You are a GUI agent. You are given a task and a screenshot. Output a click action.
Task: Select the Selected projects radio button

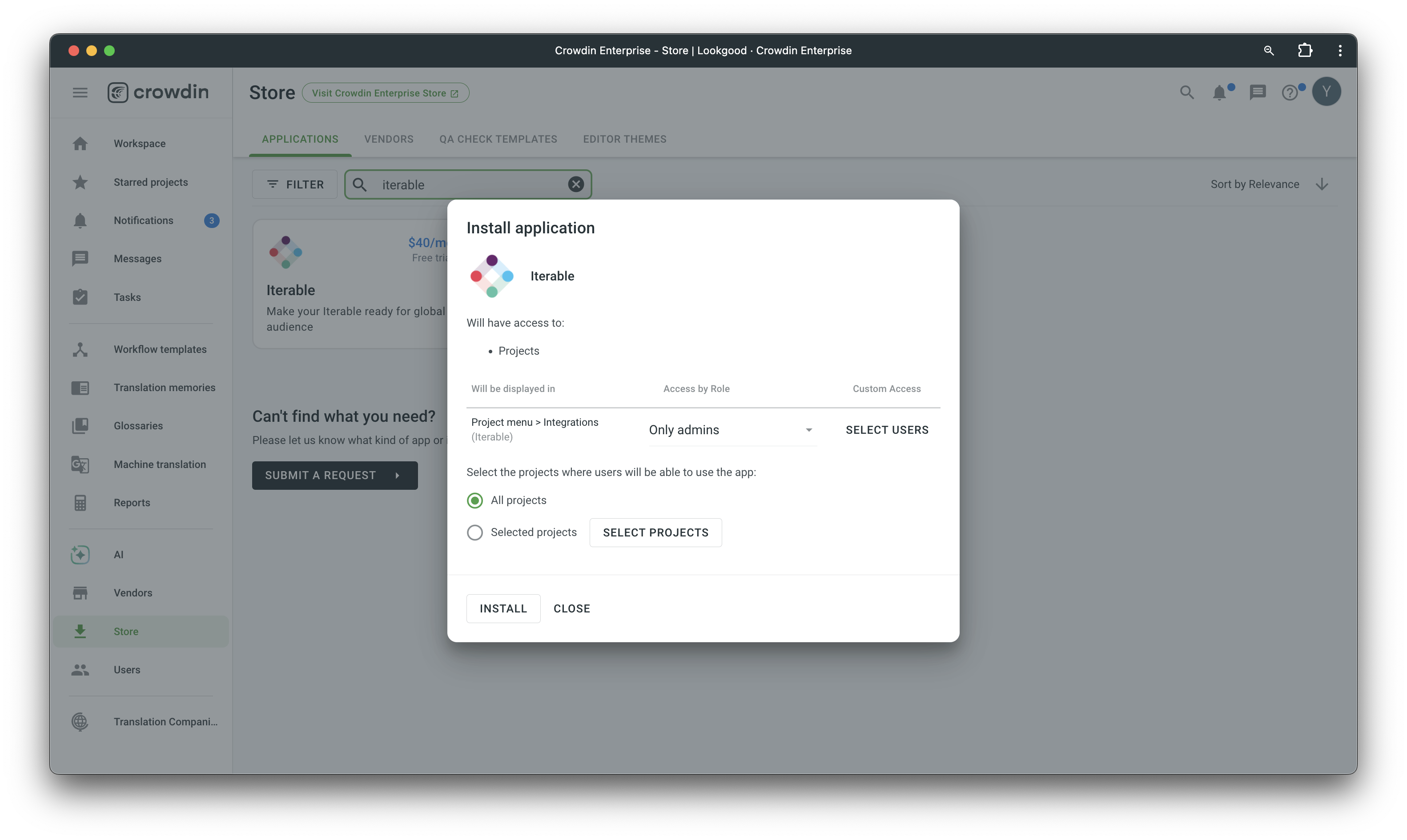coord(474,532)
